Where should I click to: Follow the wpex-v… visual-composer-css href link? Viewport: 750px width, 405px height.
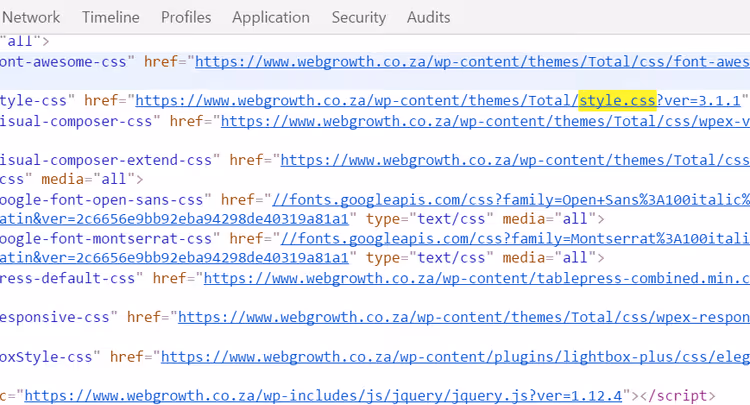pyautogui.click(x=485, y=121)
